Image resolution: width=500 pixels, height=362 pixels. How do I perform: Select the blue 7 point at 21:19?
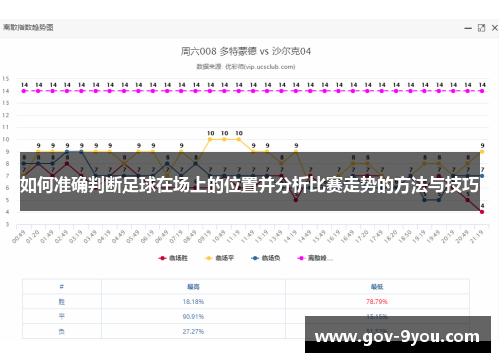coord(482,176)
